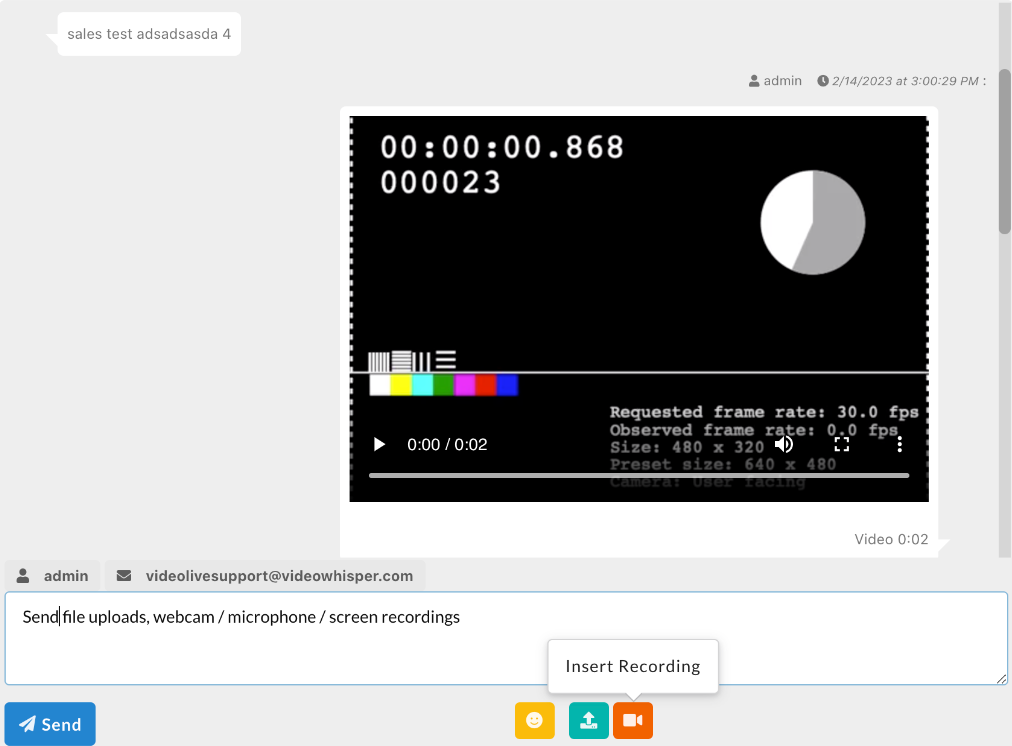Screen dimensions: 1012x746
Task: Focus the message text area
Action: click(x=506, y=638)
